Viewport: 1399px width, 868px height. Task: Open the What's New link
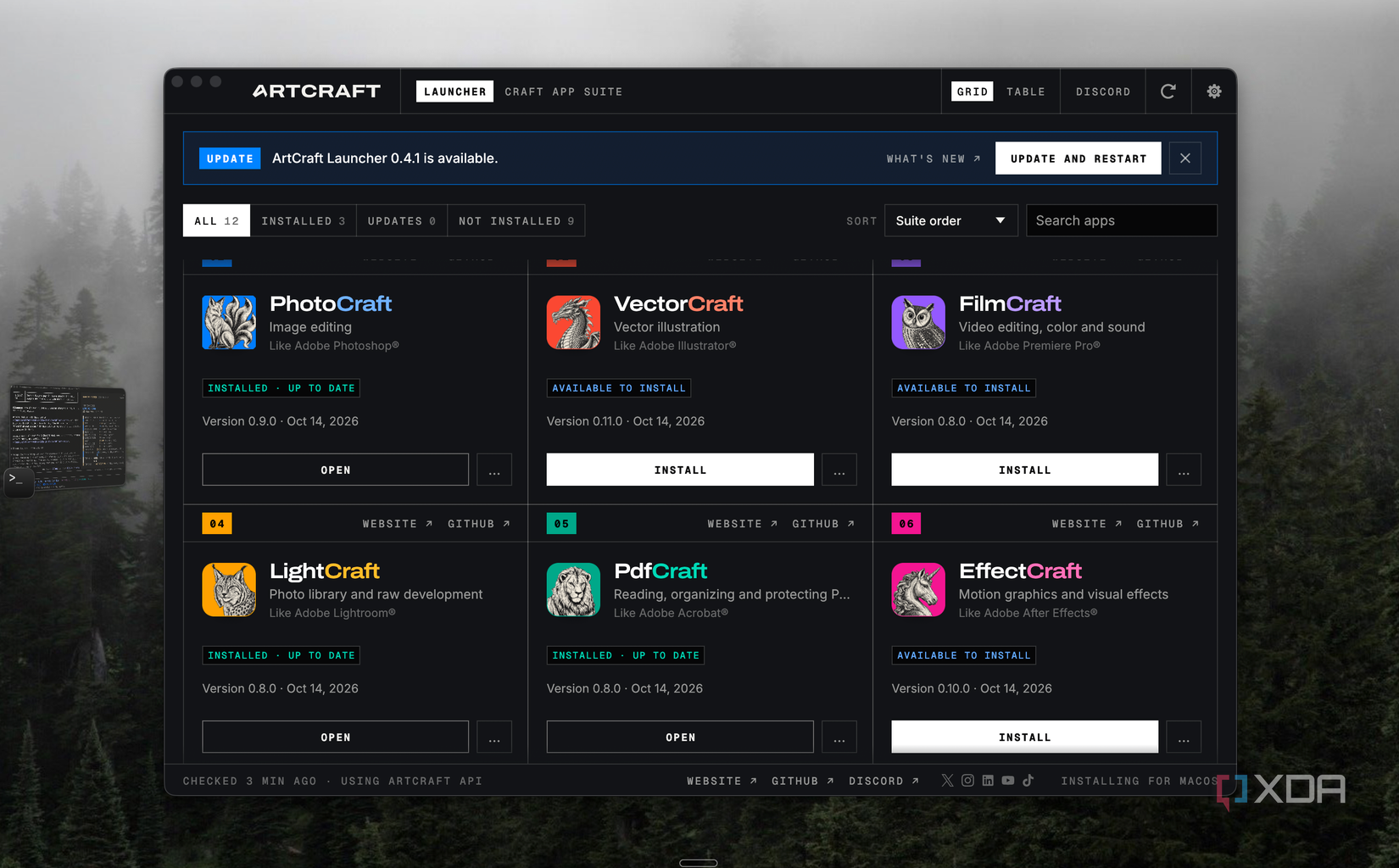pos(934,159)
